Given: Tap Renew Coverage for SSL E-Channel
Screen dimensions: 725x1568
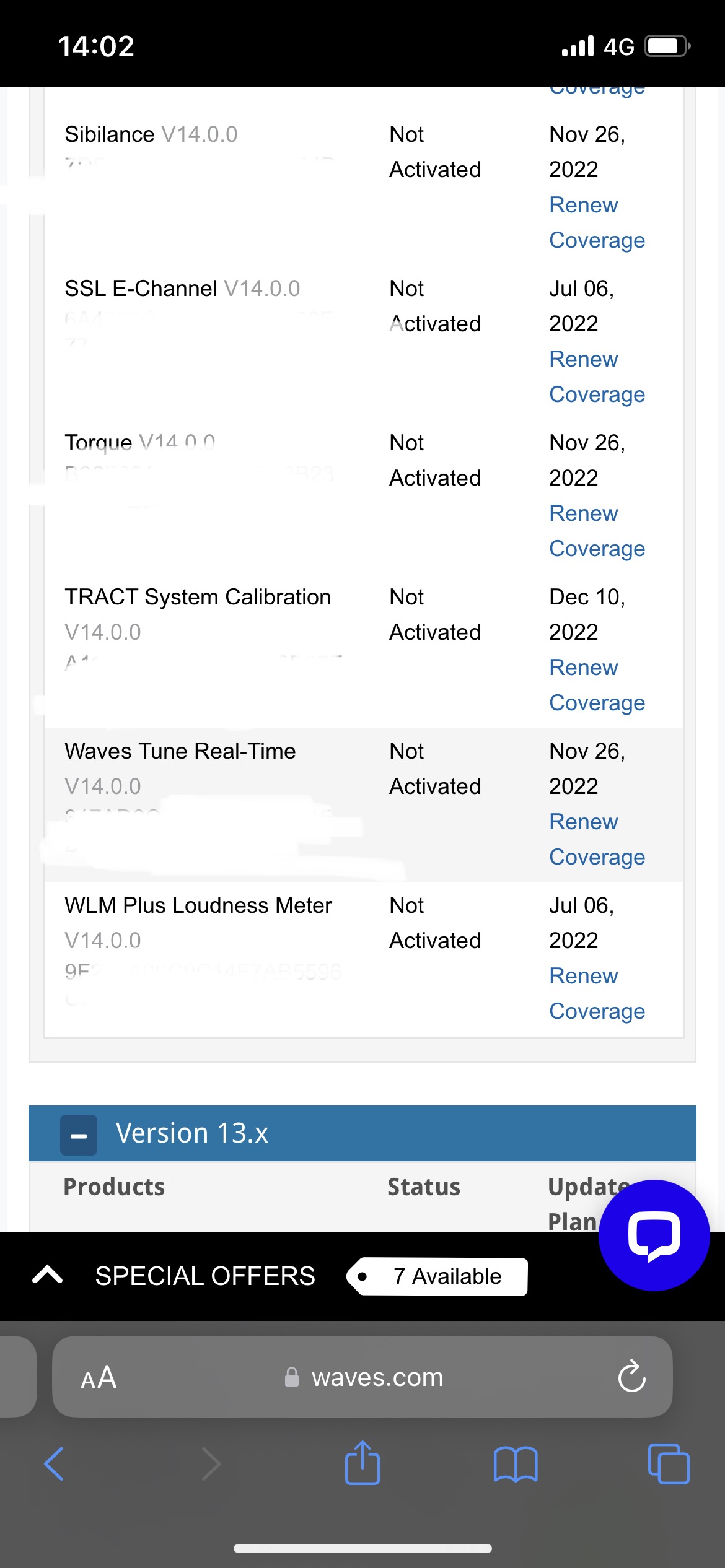Looking at the screenshot, I should pyautogui.click(x=596, y=377).
